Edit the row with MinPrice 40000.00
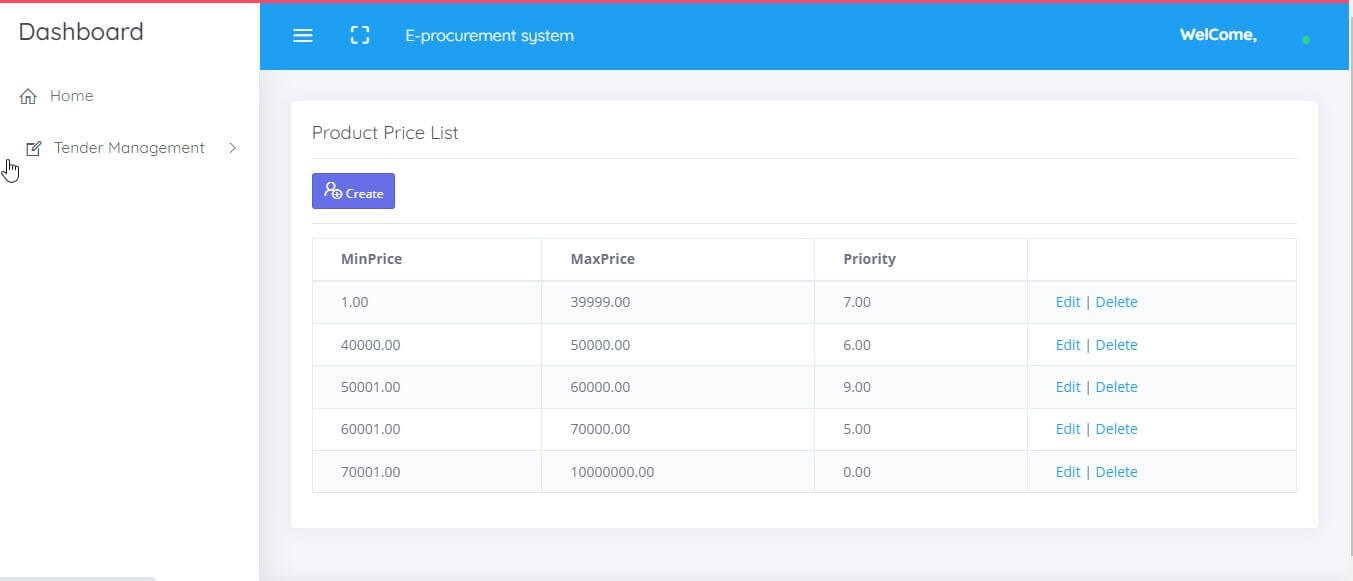This screenshot has width=1353, height=581. (x=1068, y=345)
